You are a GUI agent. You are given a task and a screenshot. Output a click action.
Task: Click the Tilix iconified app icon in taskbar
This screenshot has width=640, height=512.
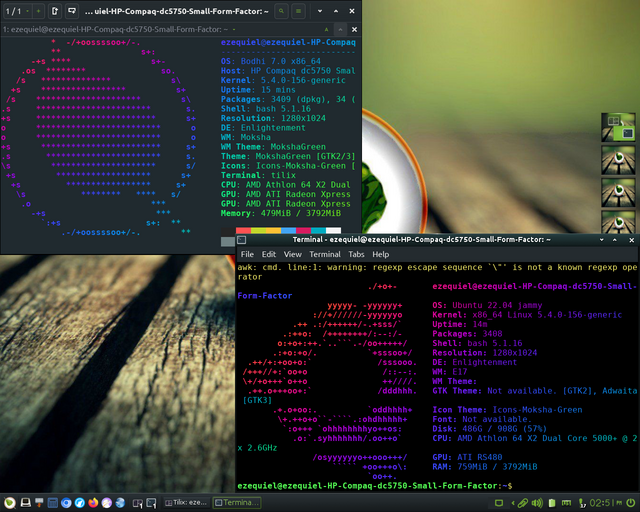coord(138,503)
